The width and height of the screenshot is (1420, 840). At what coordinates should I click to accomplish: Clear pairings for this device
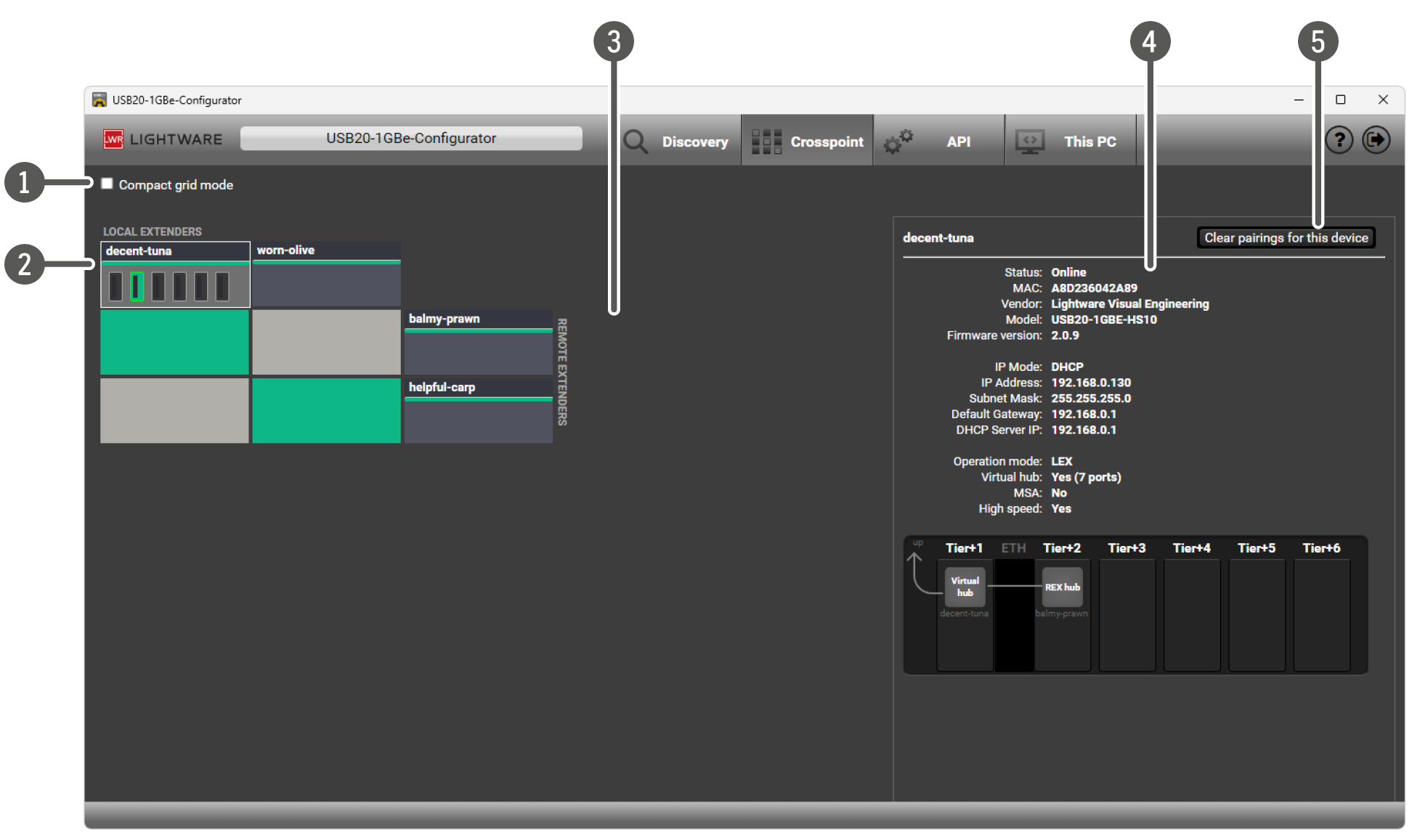[x=1286, y=237]
